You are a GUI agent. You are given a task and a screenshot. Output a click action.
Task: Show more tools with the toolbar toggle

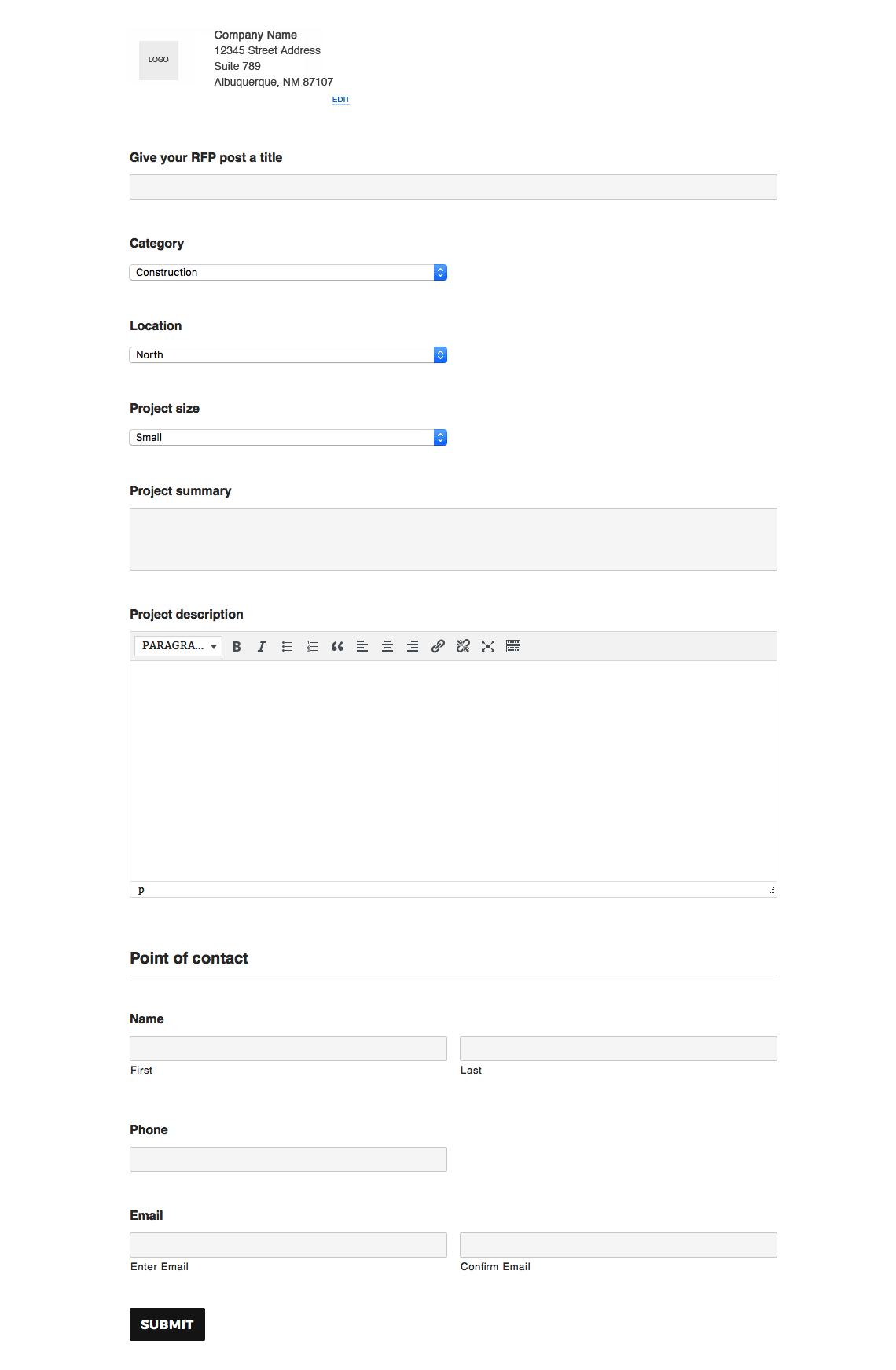point(513,646)
